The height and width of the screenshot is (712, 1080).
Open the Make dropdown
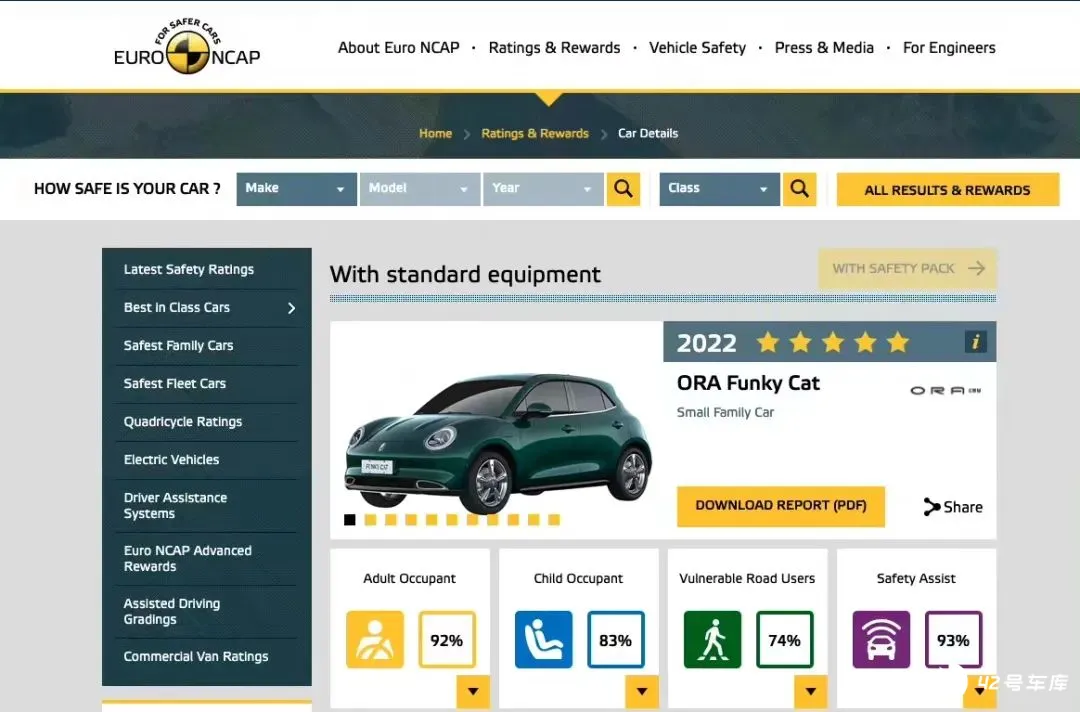[296, 189]
